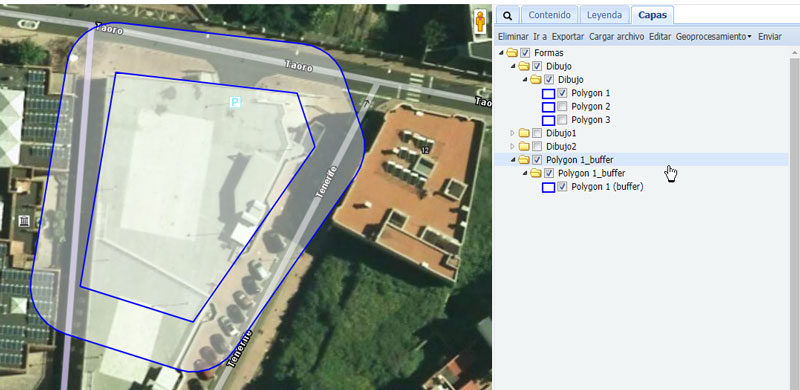800x390 pixels.
Task: Expand the Dibujo1 tree node
Action: (x=513, y=133)
